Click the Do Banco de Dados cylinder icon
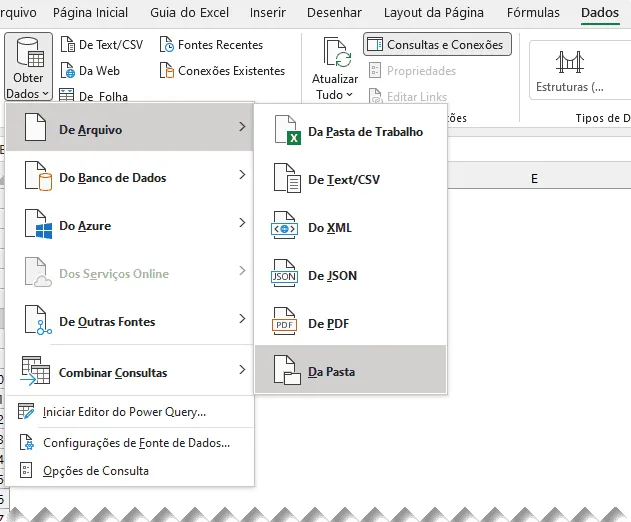The height and width of the screenshot is (522, 631). (x=38, y=176)
